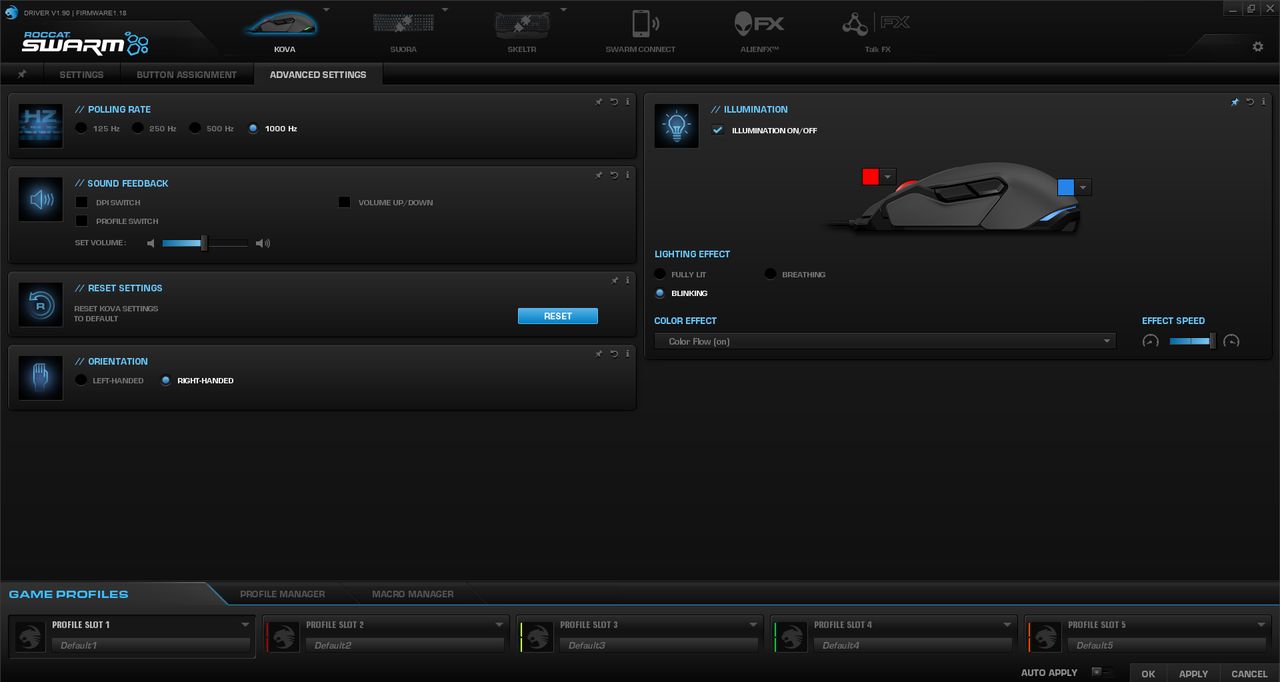Pin the Reset Settings panel
Image resolution: width=1280 pixels, height=682 pixels.
point(614,280)
